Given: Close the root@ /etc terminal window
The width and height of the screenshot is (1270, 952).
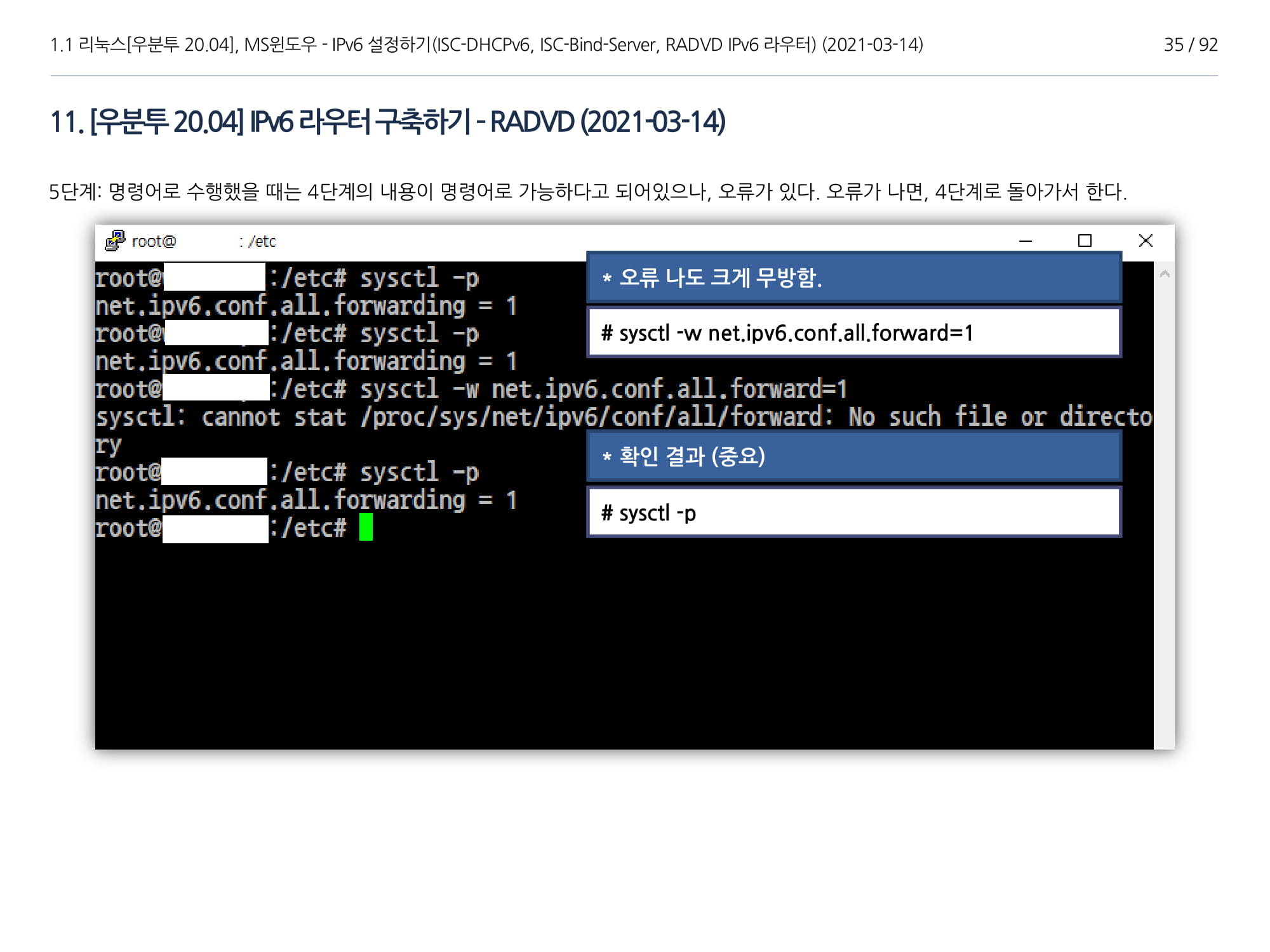Looking at the screenshot, I should [x=1146, y=241].
